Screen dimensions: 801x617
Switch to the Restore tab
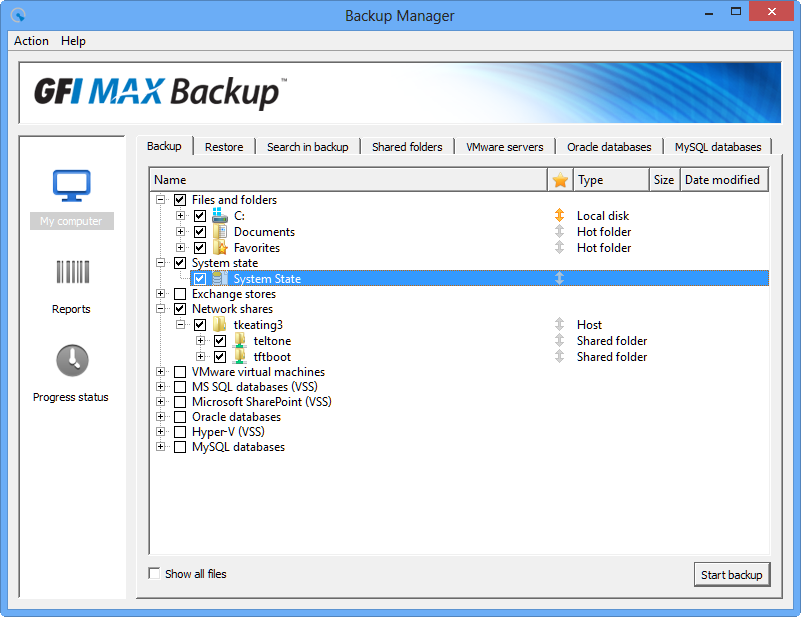[224, 147]
